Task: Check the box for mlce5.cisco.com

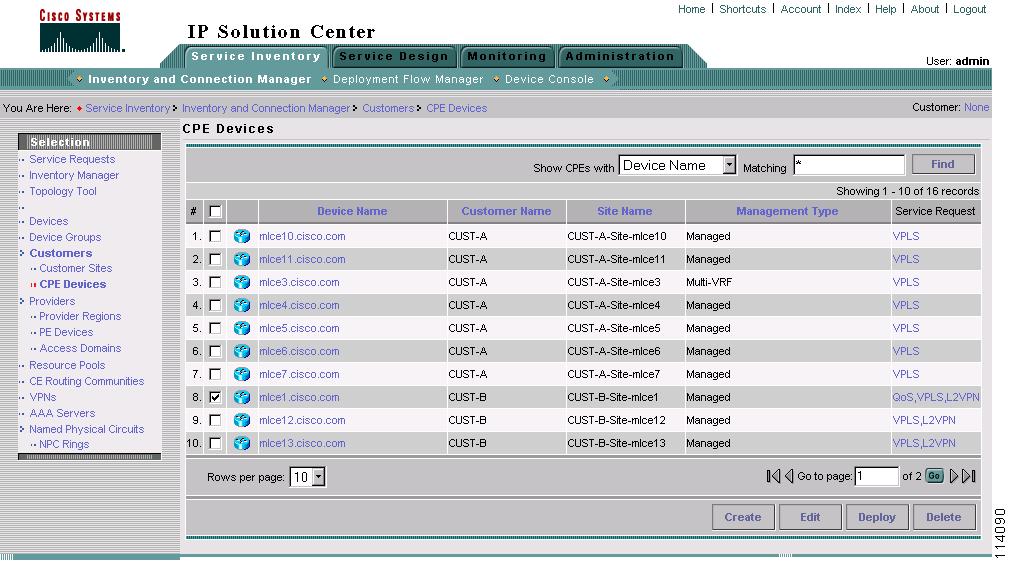Action: click(x=216, y=328)
